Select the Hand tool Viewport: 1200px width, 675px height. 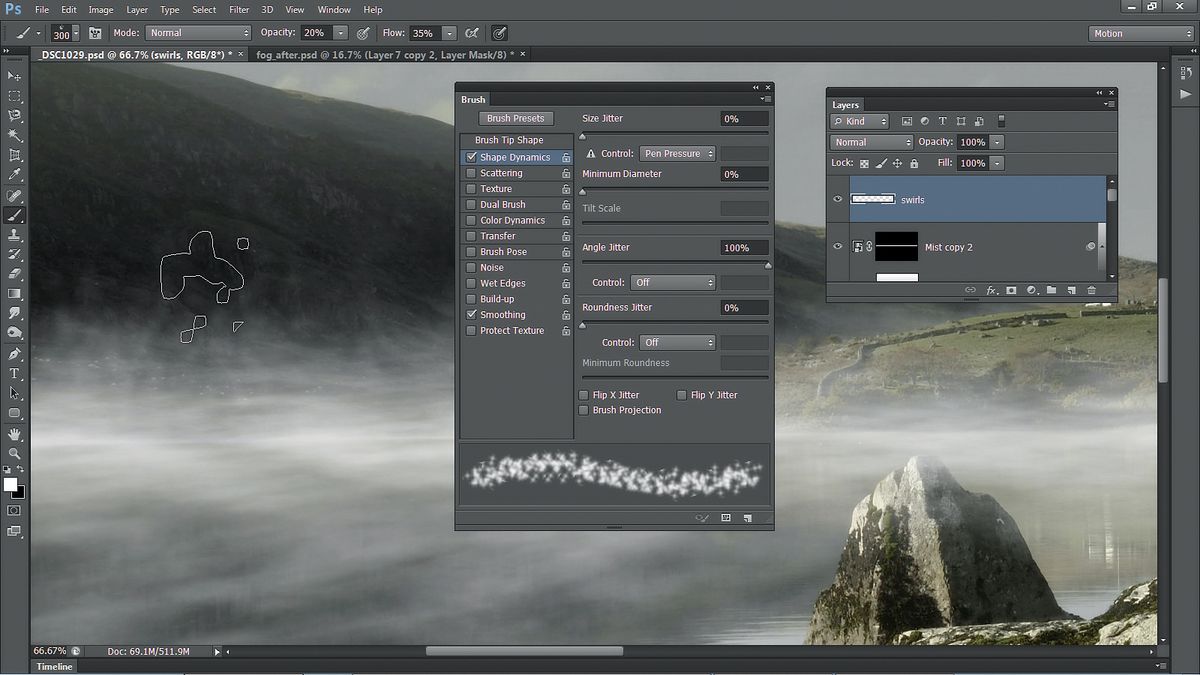(14, 434)
